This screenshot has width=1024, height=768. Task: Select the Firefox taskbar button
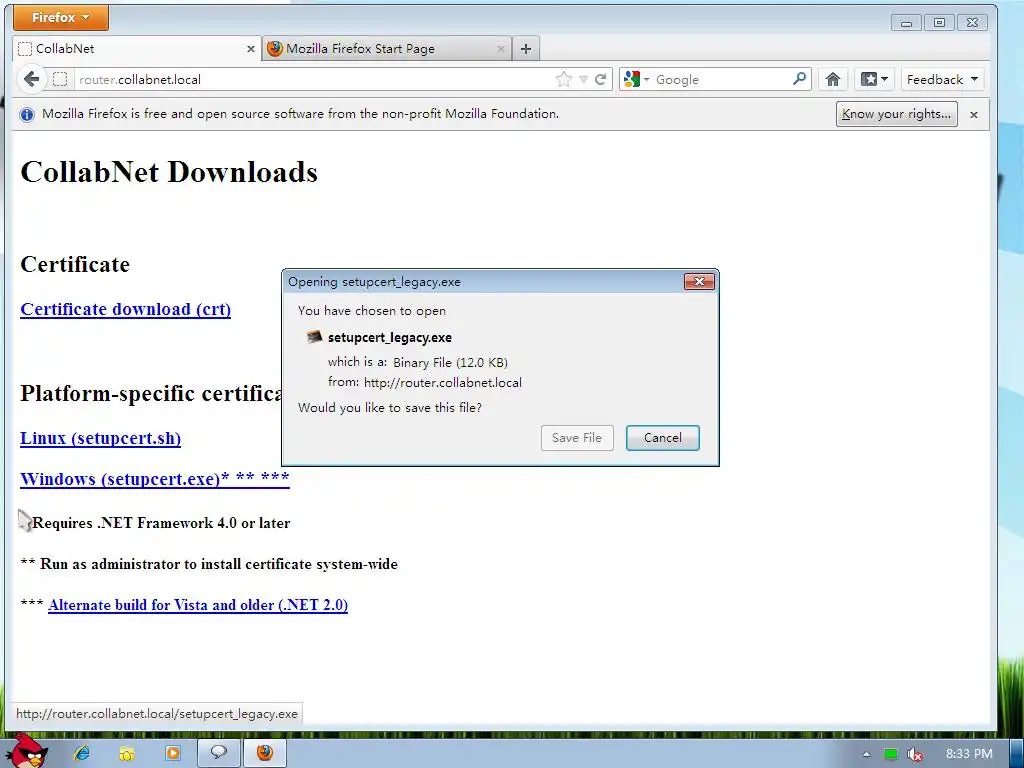point(264,753)
